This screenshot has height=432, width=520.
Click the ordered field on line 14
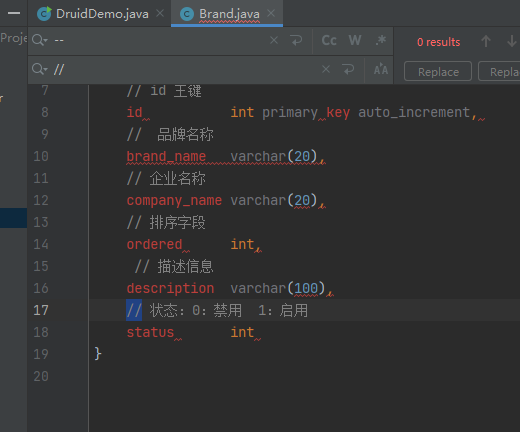click(154, 244)
